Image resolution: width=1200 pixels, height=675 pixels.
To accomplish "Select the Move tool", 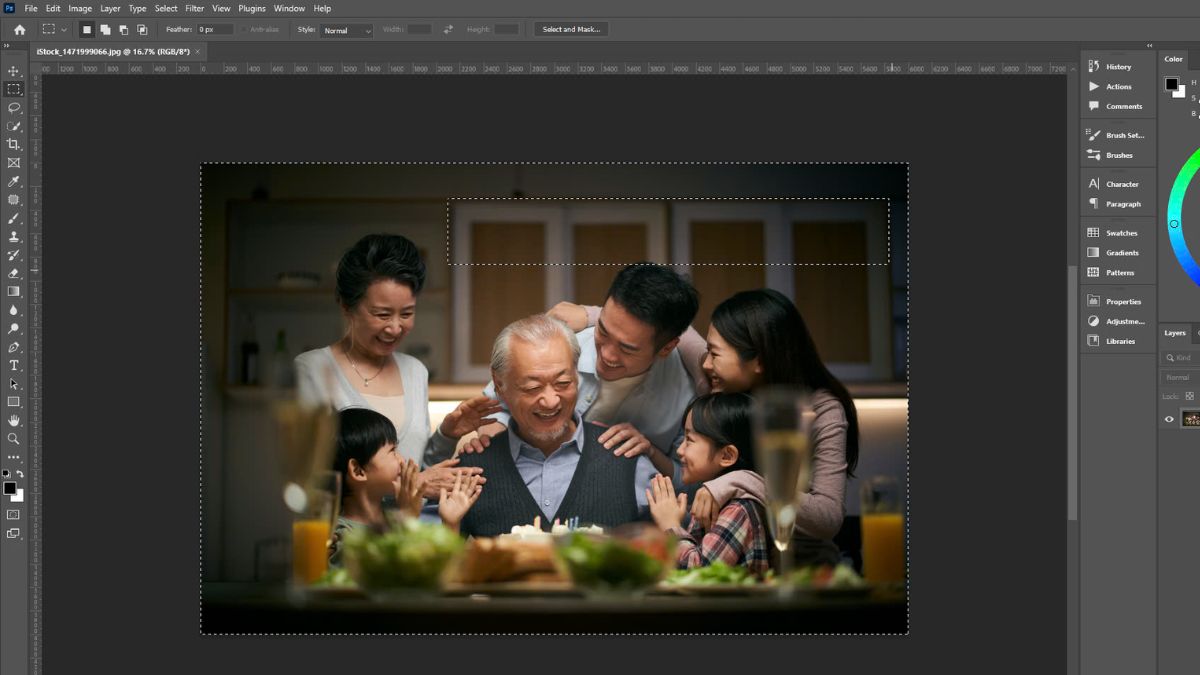I will (13, 71).
